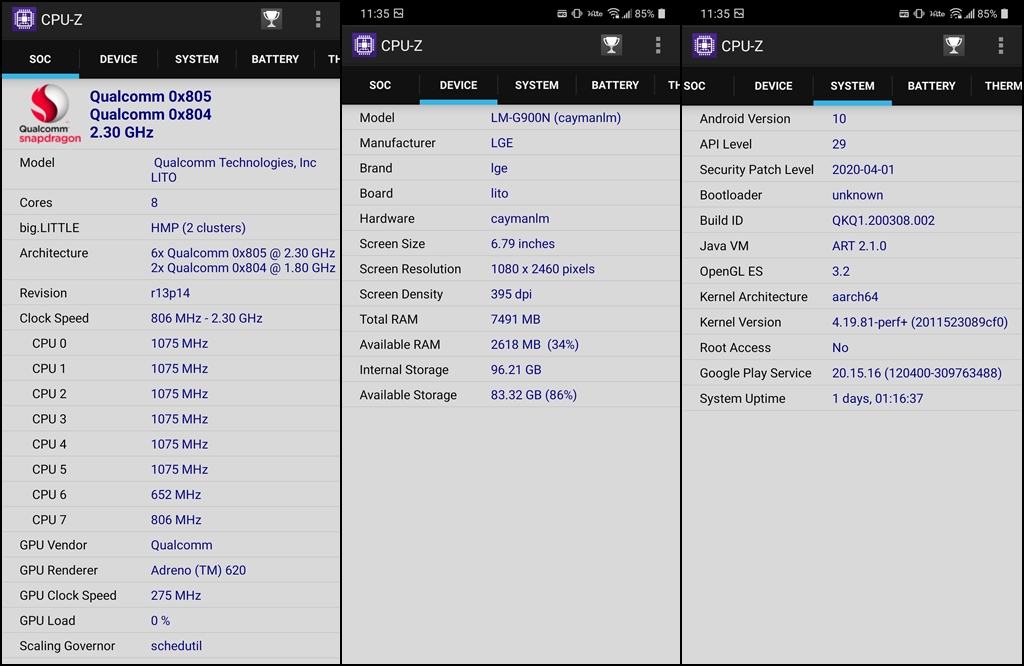Click Internal Storage '96.21 GB'
Screen dimensions: 1024x666
(x=516, y=370)
